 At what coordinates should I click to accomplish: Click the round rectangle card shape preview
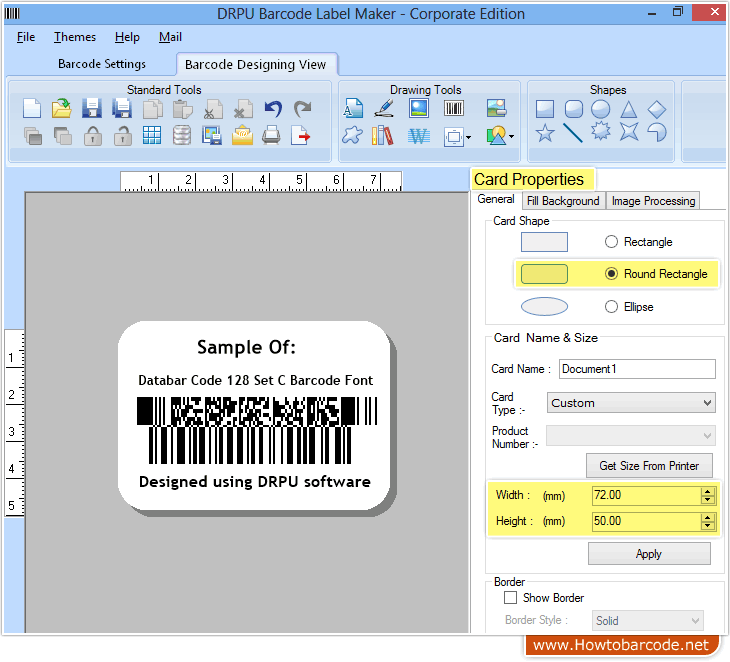[544, 274]
